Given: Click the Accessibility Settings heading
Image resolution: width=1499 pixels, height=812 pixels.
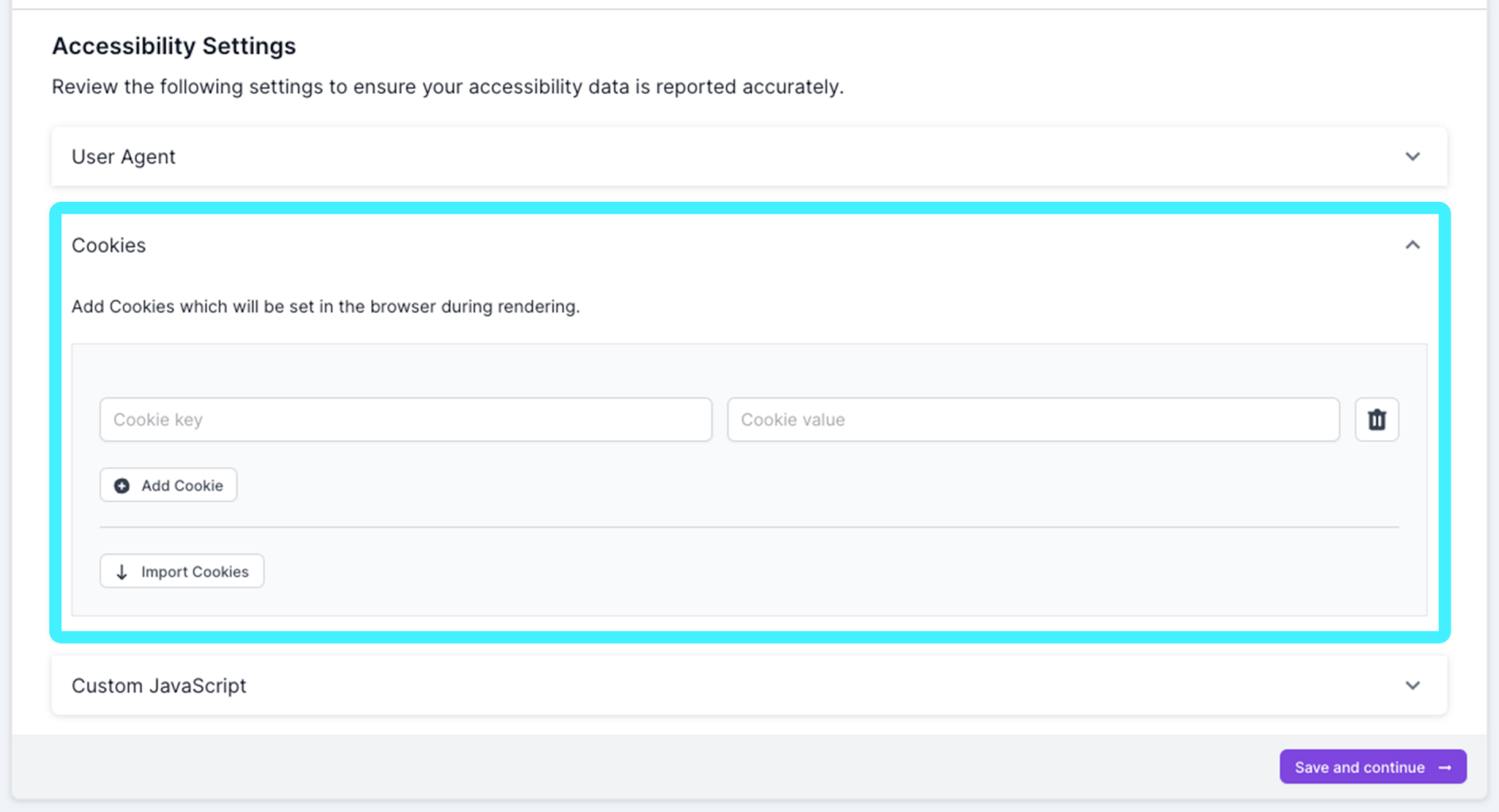Looking at the screenshot, I should [x=173, y=45].
